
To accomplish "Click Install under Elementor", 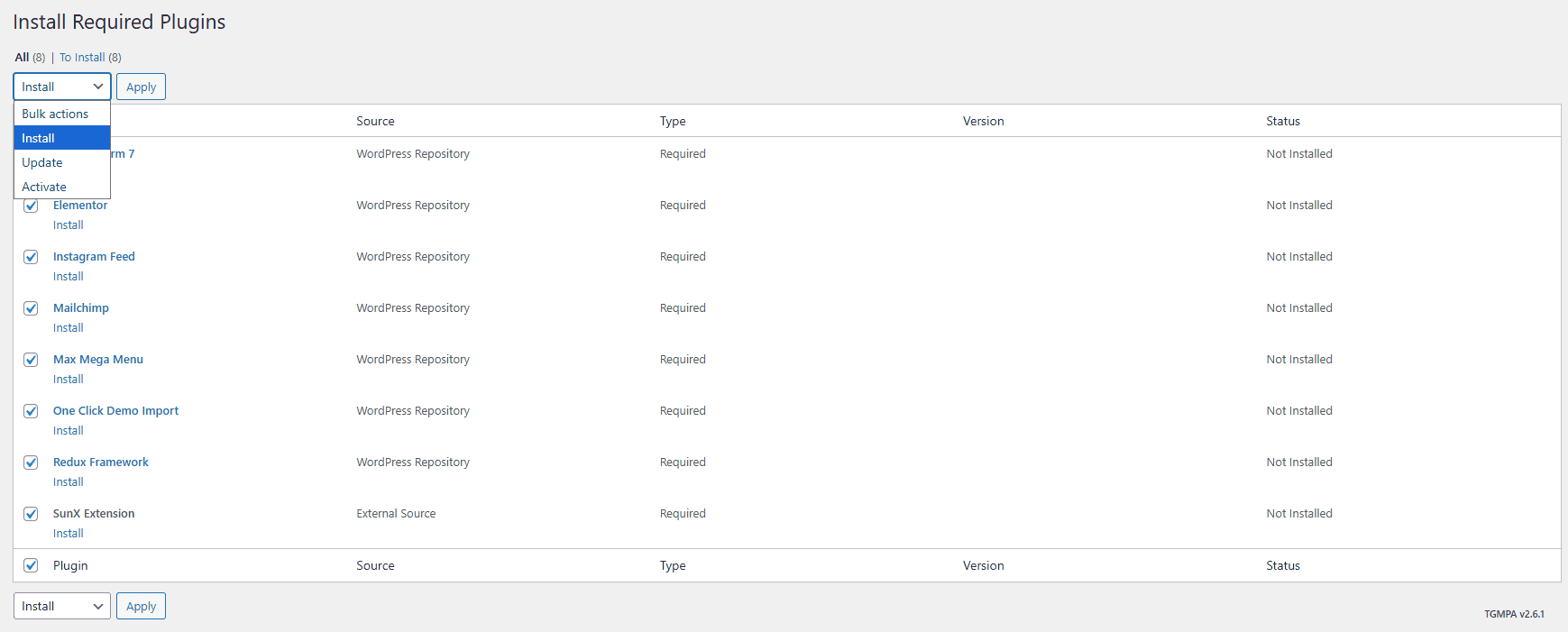I will [x=69, y=224].
